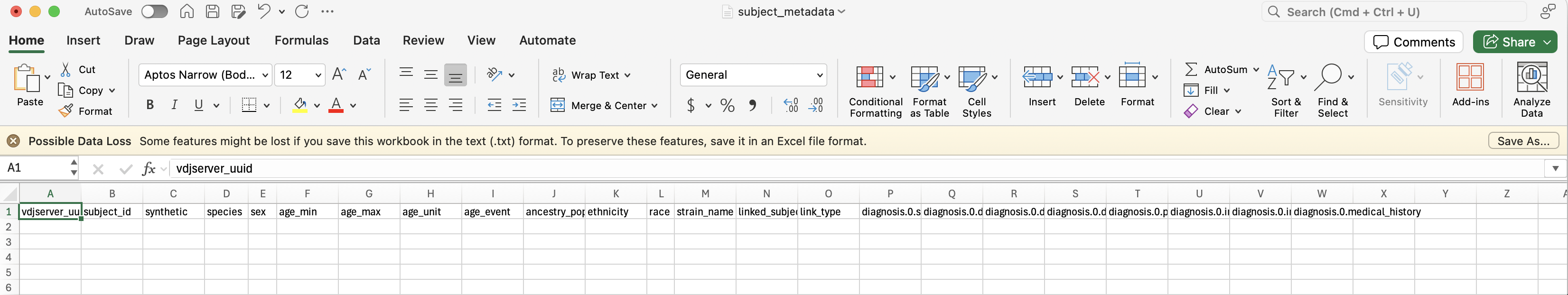This screenshot has width=1568, height=295.
Task: Align text right
Action: pos(455,105)
